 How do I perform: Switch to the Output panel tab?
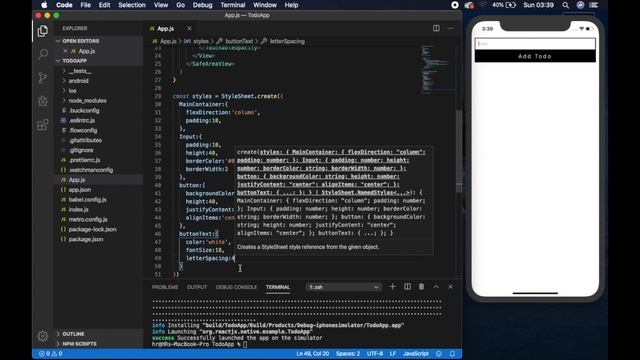(x=197, y=287)
